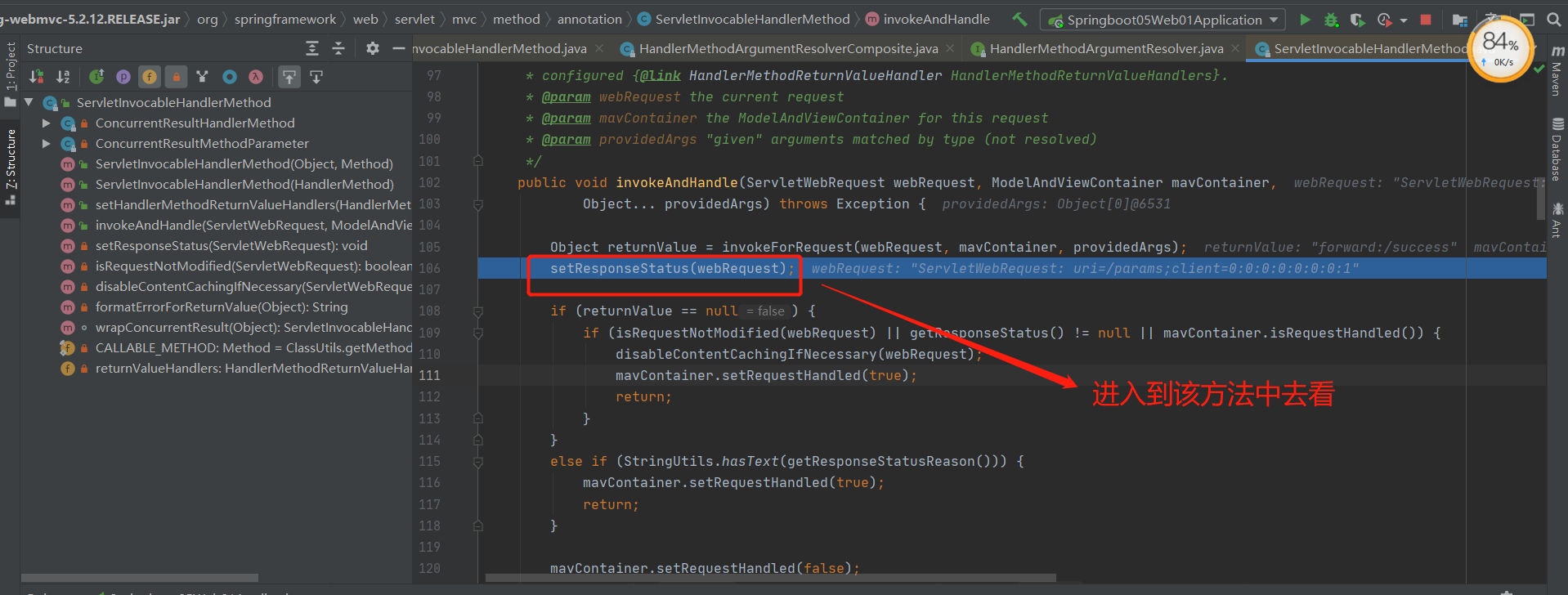Expand all nodes in Structure panel

(312, 49)
